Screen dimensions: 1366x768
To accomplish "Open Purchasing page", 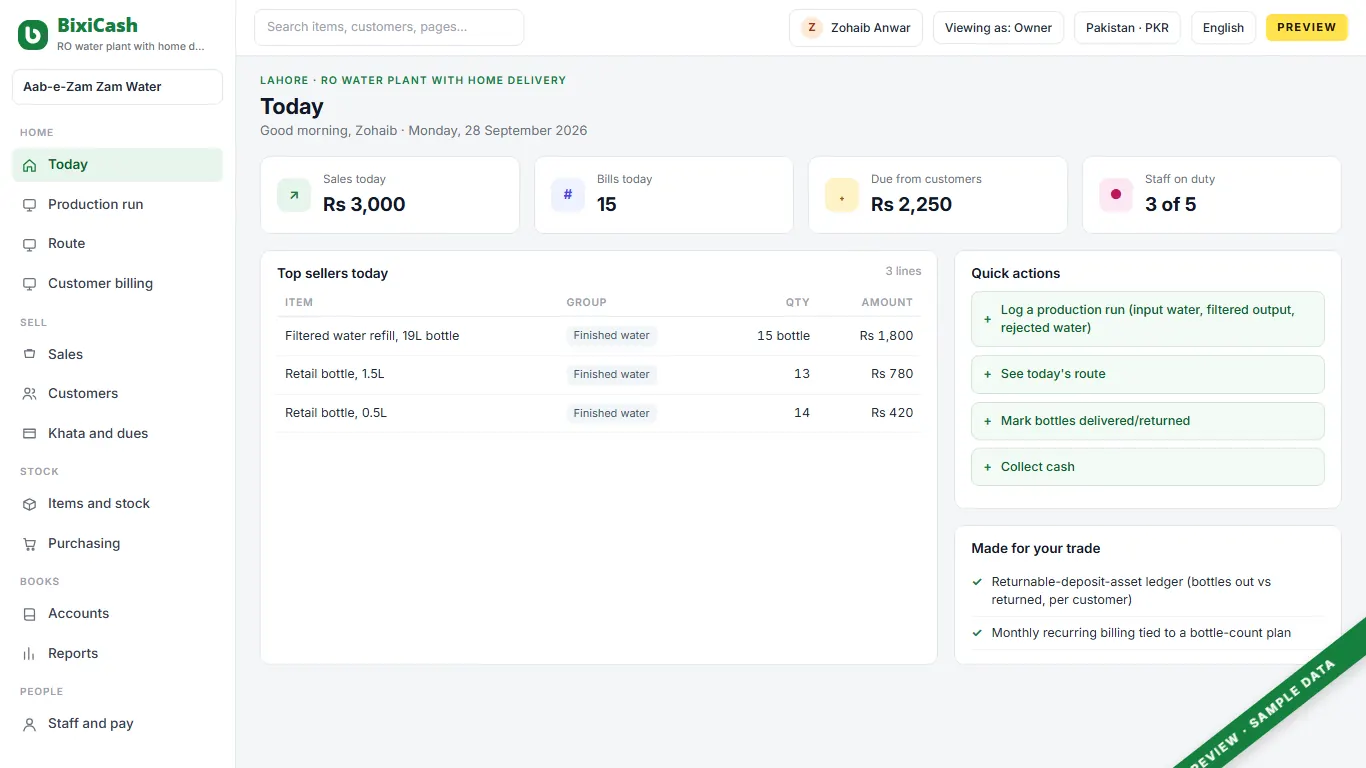I will tap(117, 544).
